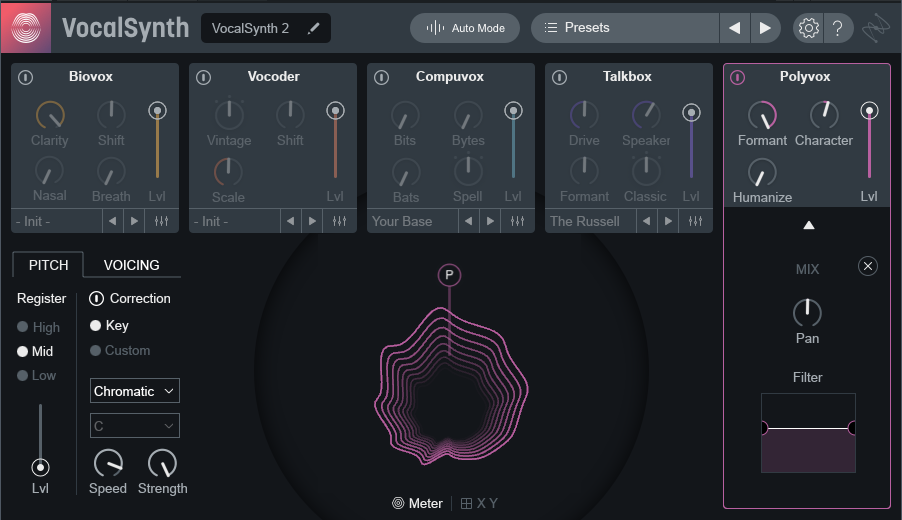
Task: Open Biovox advanced mixer sliders icon
Action: [162, 221]
